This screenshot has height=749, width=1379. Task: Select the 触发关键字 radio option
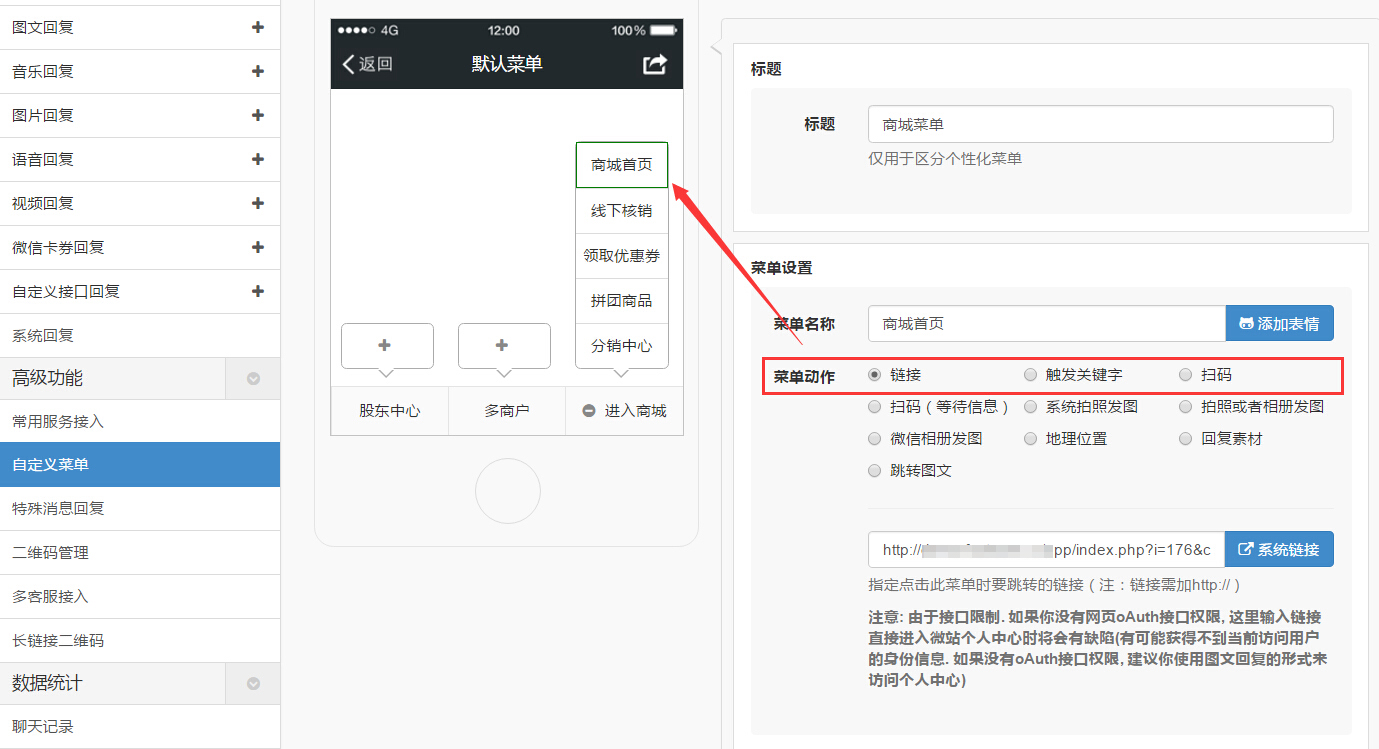1031,375
